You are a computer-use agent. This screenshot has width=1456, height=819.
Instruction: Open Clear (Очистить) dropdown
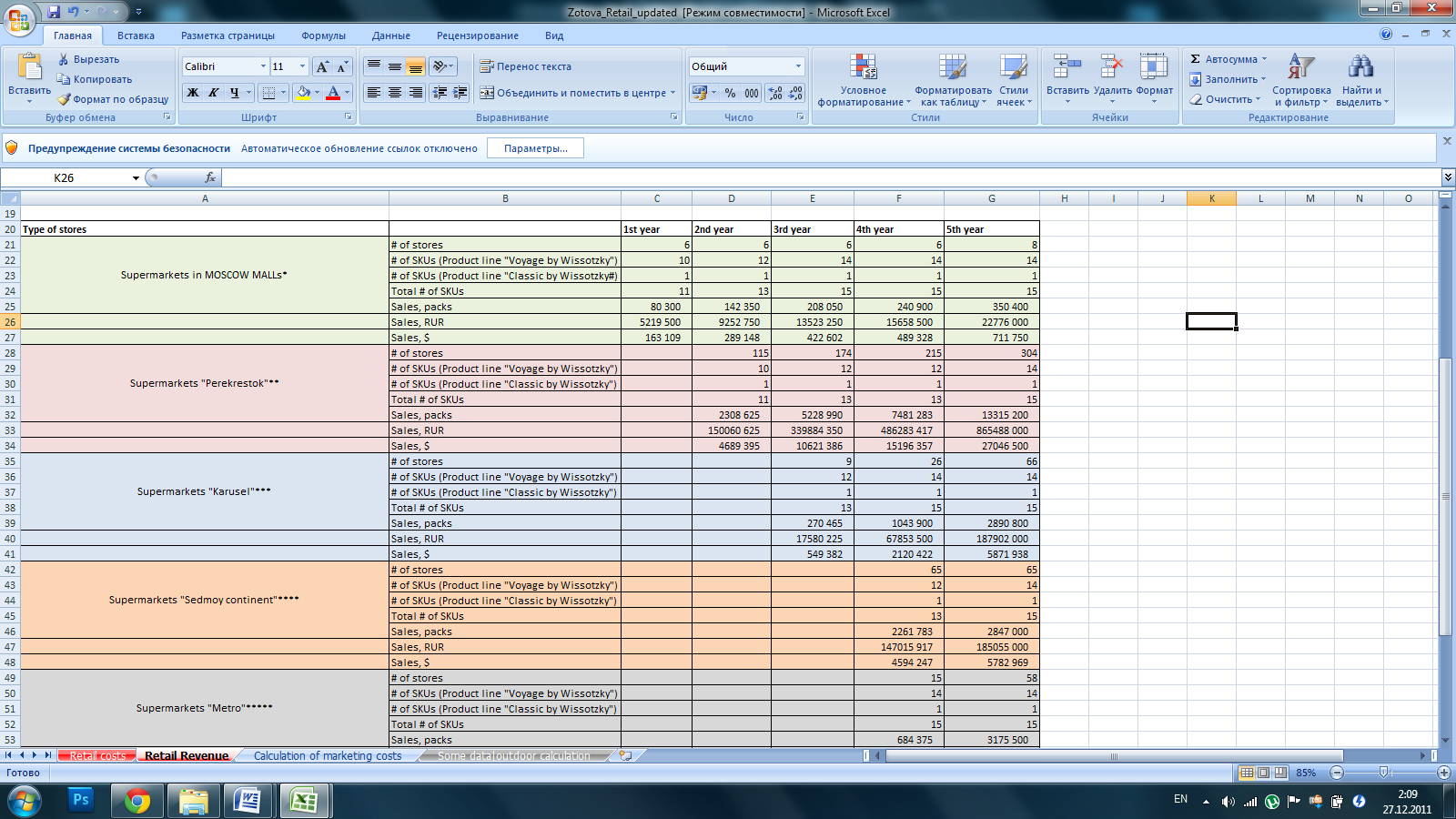point(1225,99)
